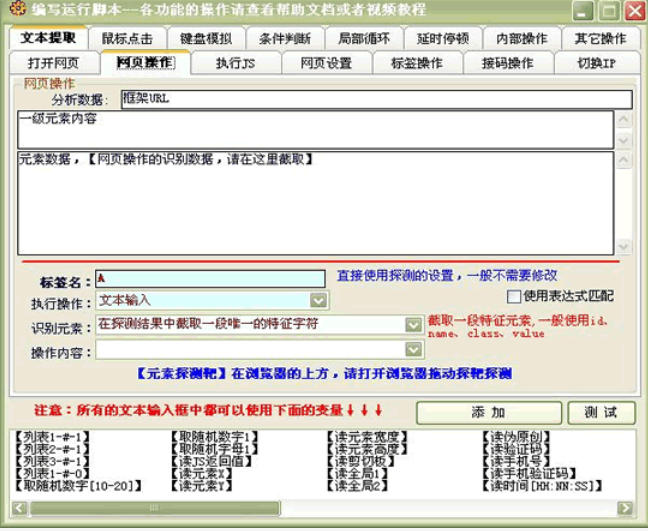Click up arrow of 一级元素内容 scrollbar

(x=624, y=118)
